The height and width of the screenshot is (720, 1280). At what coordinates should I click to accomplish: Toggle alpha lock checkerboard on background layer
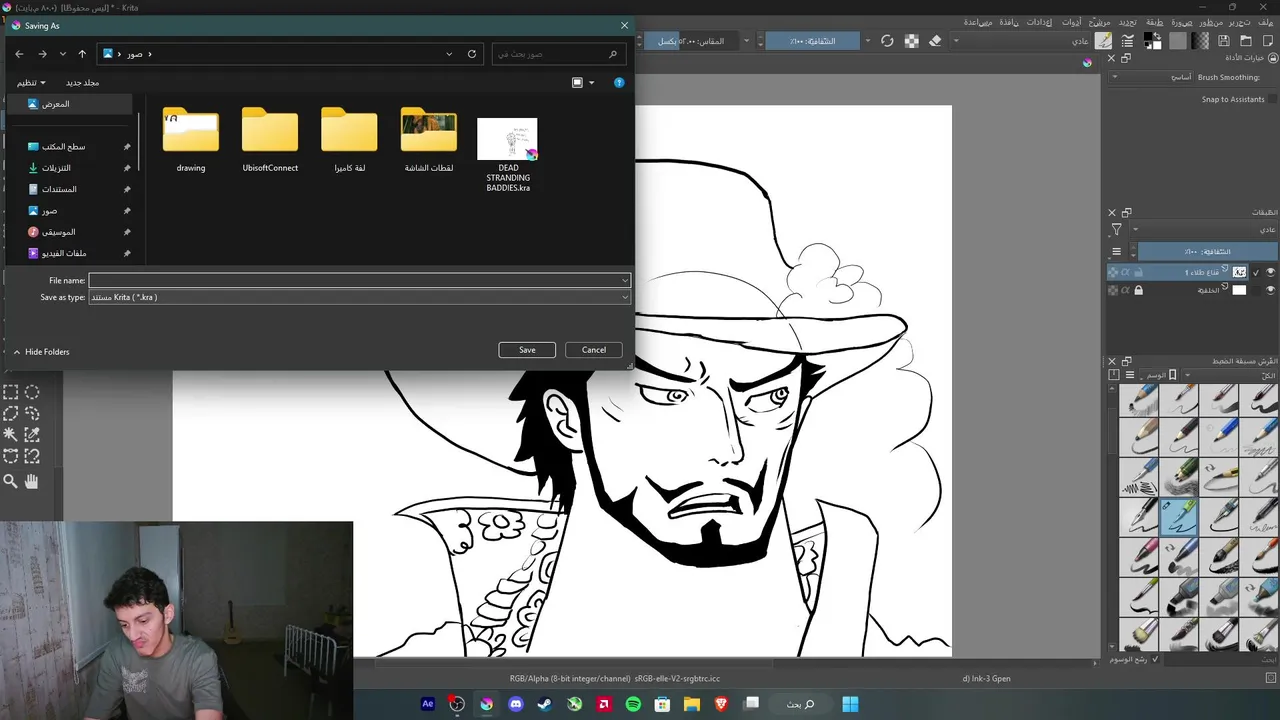point(1113,290)
